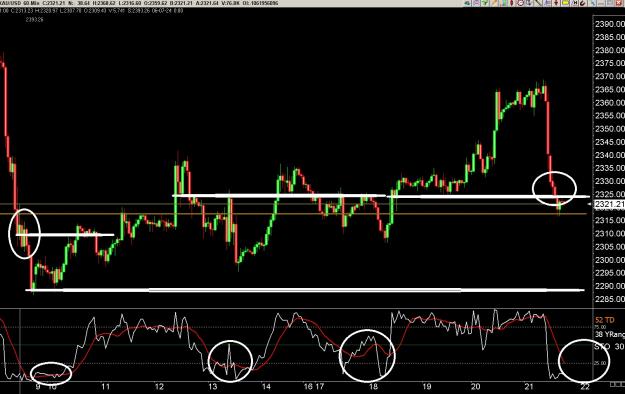Click the date label 21 on time axis
This screenshot has width=625, height=394.
tap(529, 386)
